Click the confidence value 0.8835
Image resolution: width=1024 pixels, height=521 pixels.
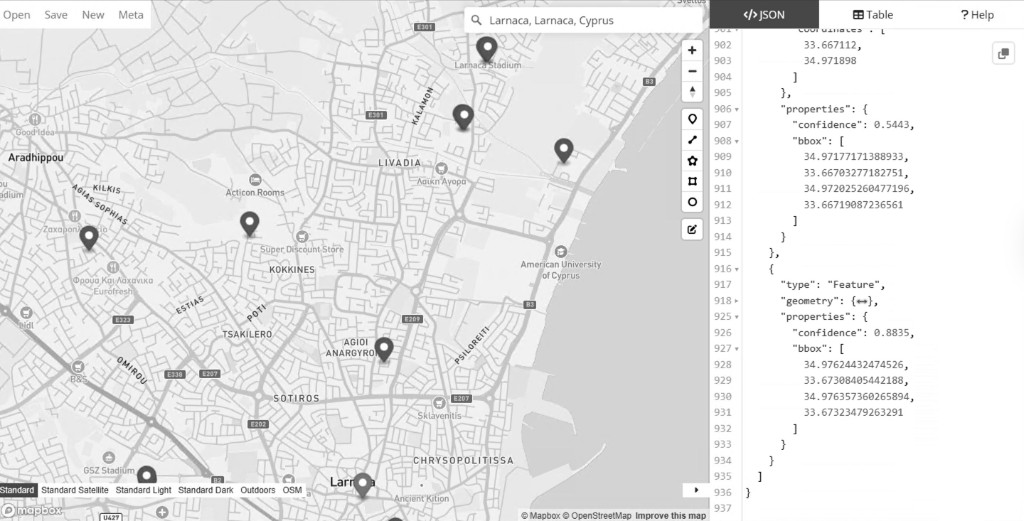point(892,333)
